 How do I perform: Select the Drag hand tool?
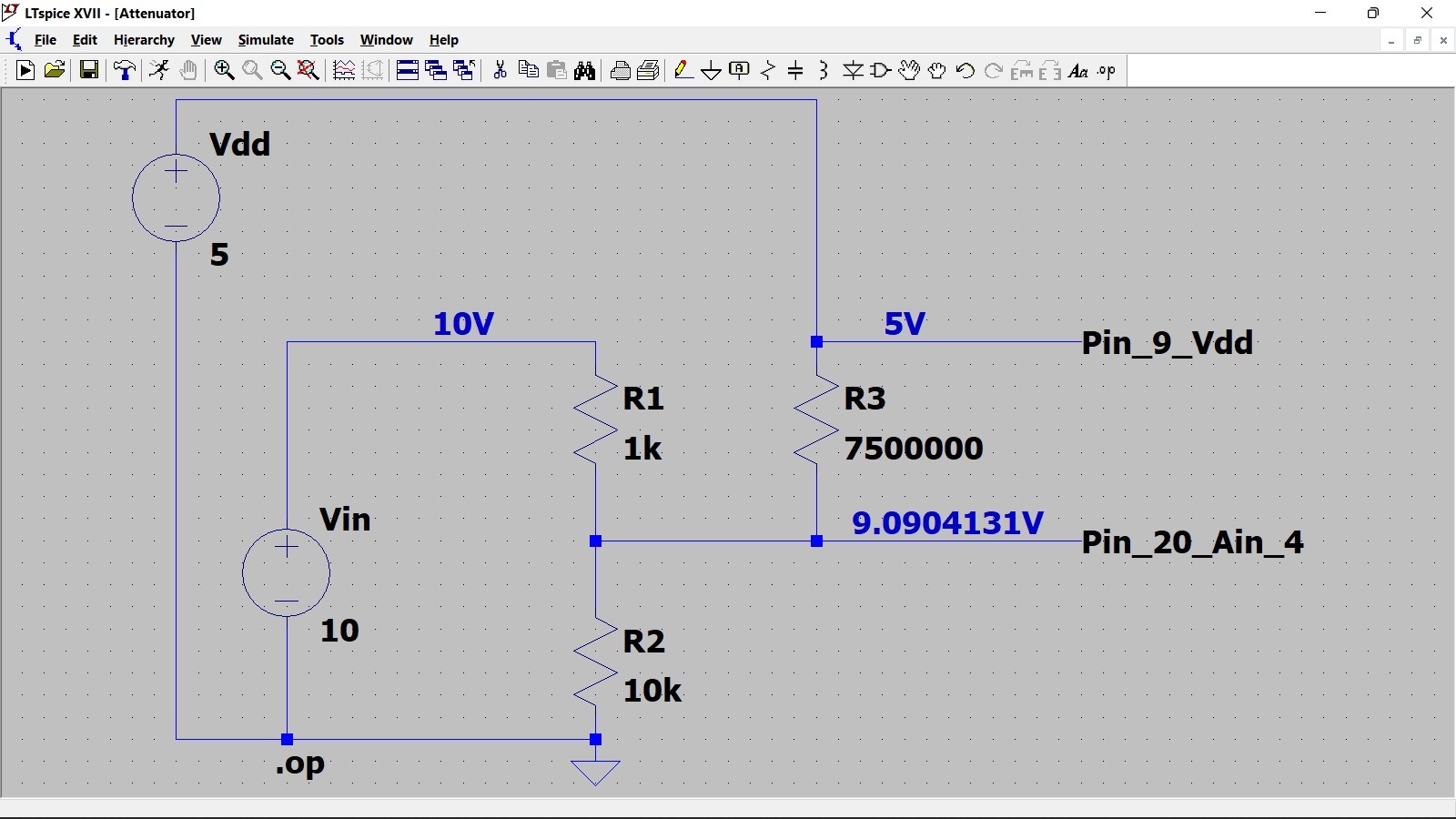pyautogui.click(x=937, y=71)
